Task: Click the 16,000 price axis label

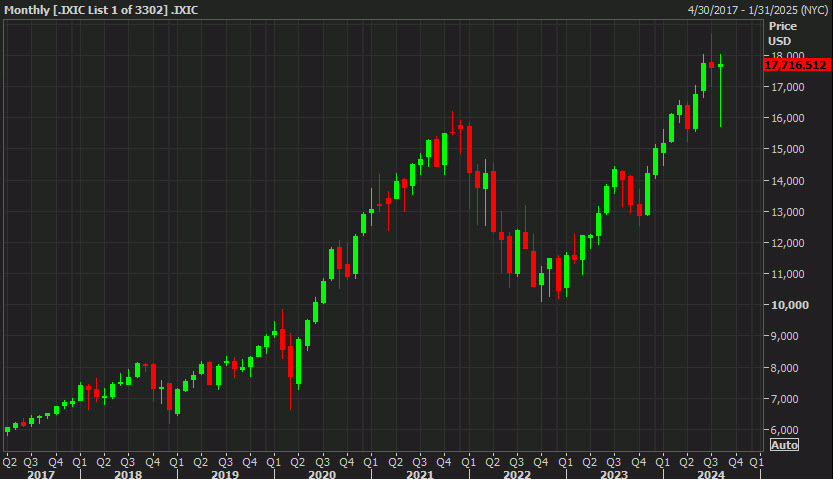Action: (x=787, y=118)
